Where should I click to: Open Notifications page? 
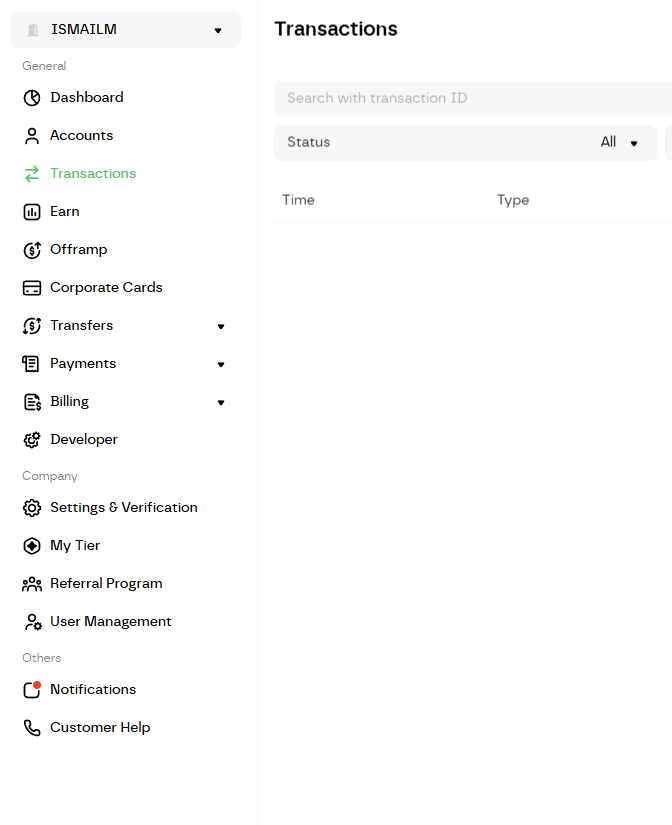(93, 689)
